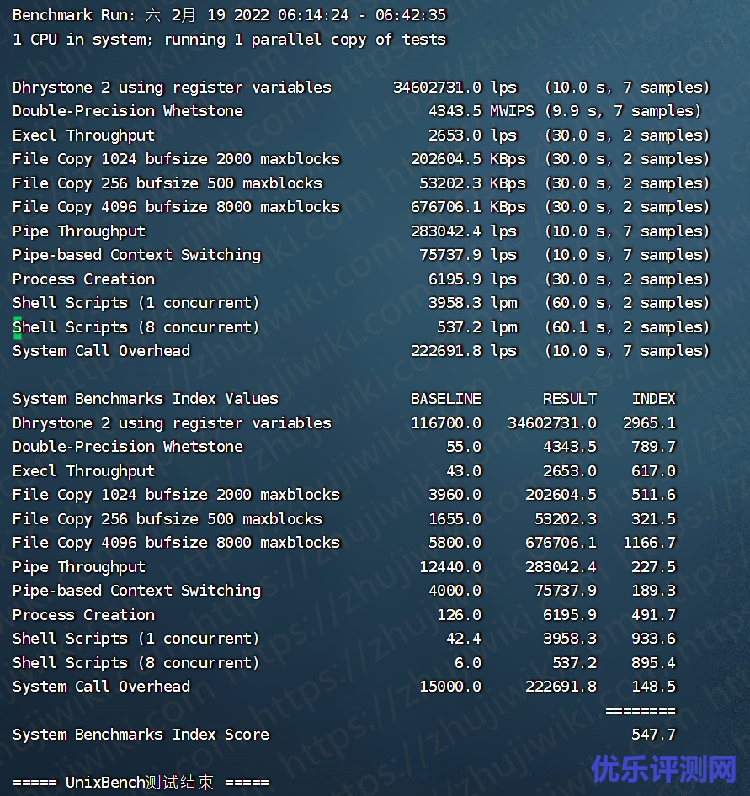Click the Benchmark Run date header line
750x796 pixels.
tap(229, 15)
